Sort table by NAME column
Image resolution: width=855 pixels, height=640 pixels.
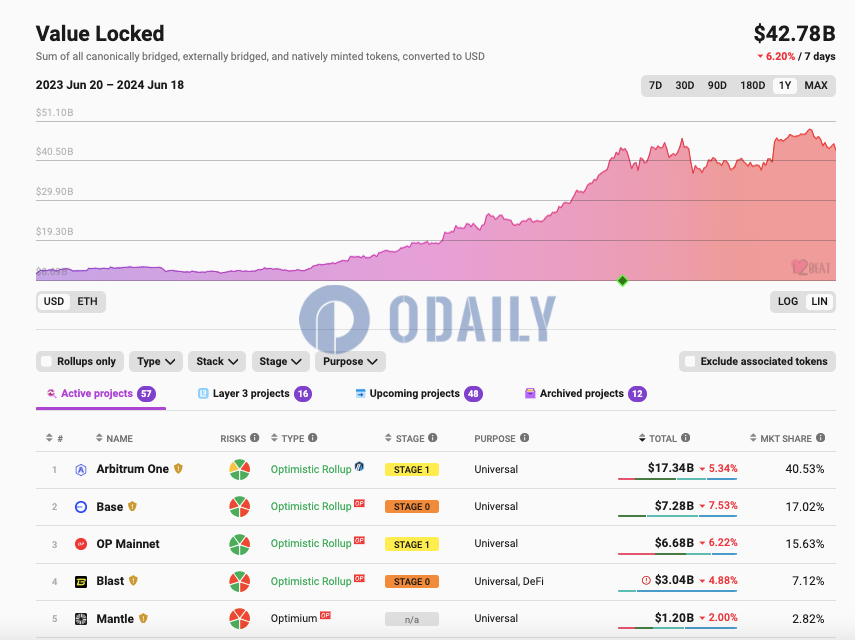pyautogui.click(x=115, y=438)
